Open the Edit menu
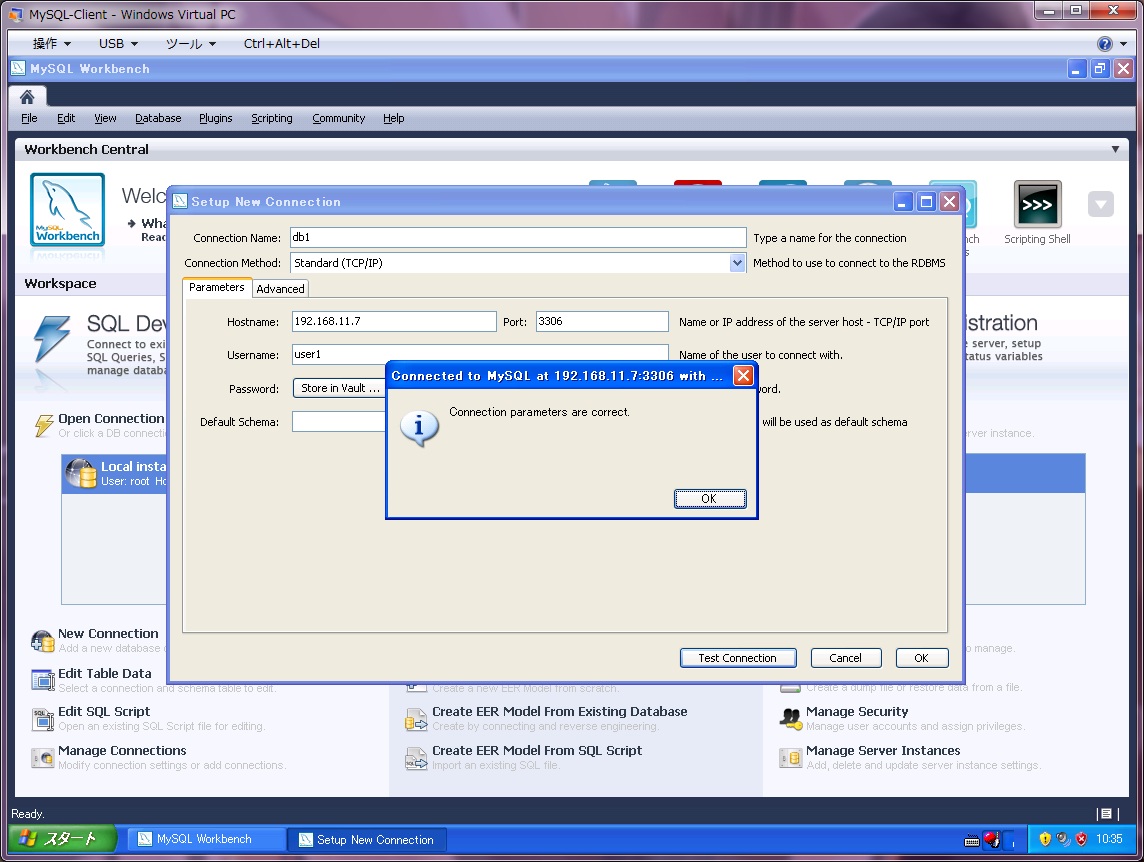The image size is (1144, 862). (66, 118)
